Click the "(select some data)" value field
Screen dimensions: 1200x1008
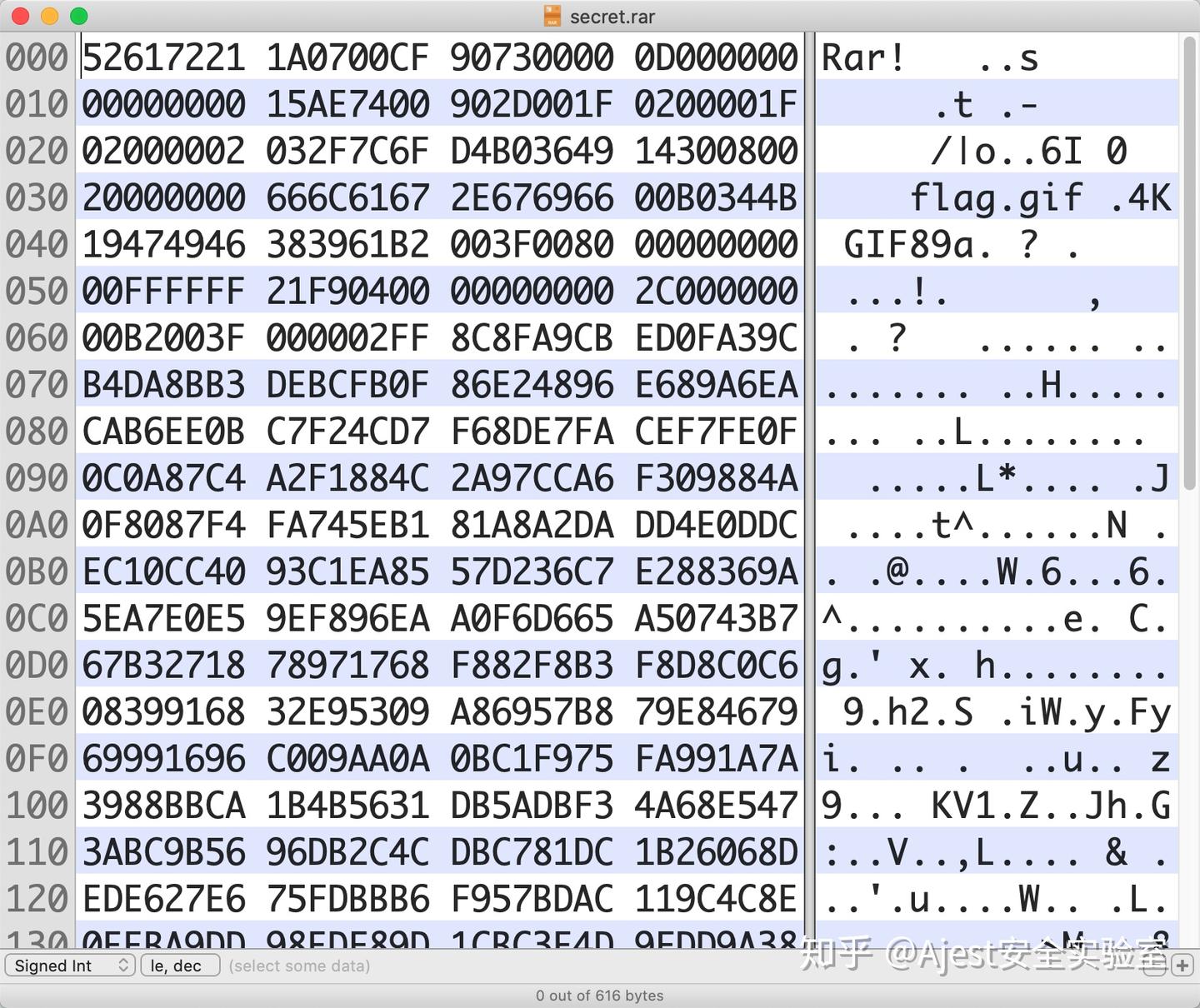pyautogui.click(x=300, y=966)
